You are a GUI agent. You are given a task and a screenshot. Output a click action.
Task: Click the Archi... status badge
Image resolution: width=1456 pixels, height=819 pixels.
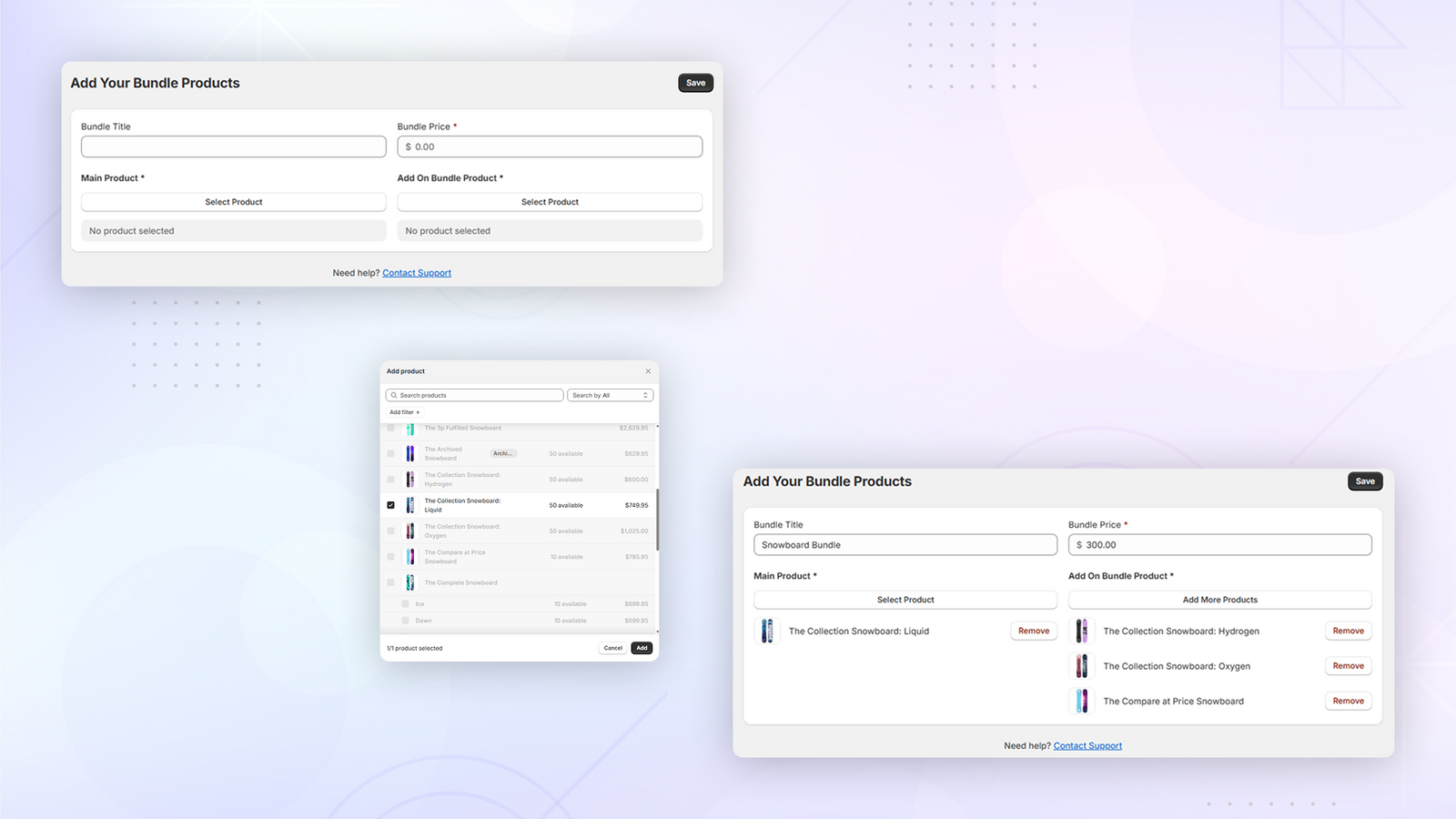click(x=503, y=453)
